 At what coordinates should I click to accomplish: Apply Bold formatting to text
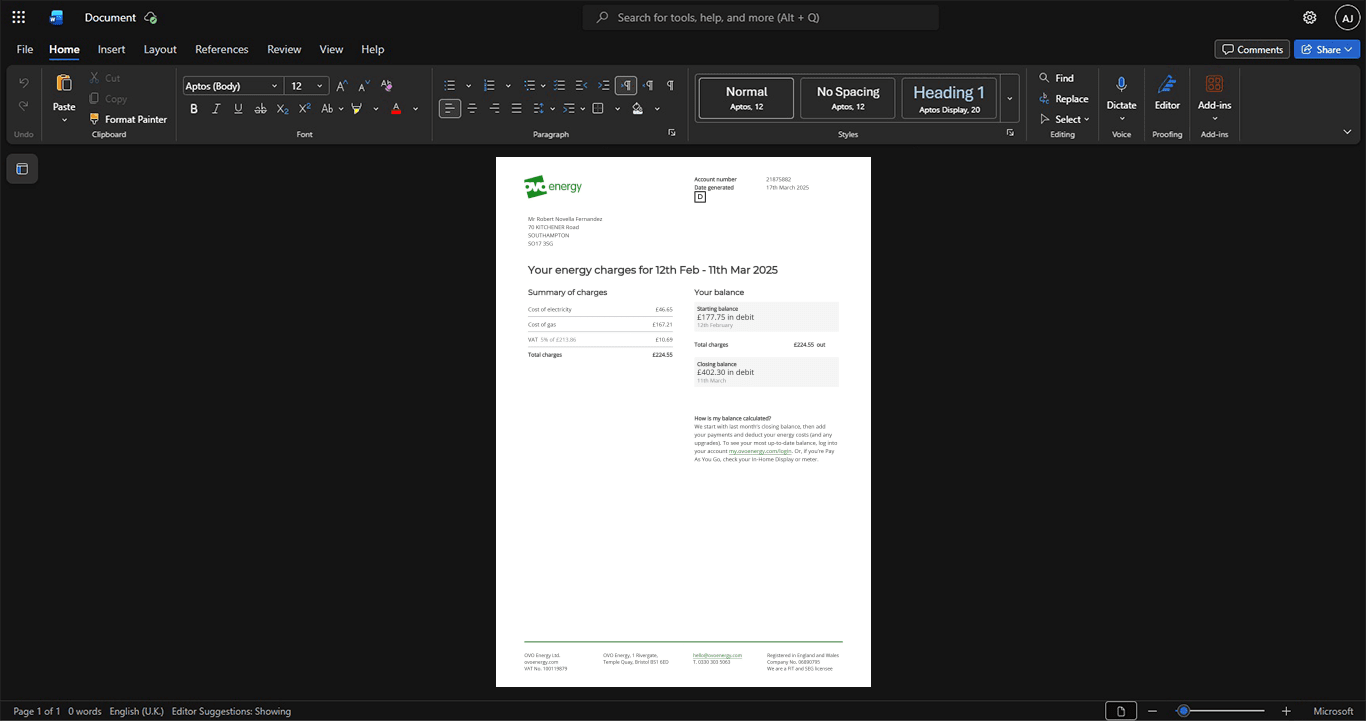coord(194,108)
